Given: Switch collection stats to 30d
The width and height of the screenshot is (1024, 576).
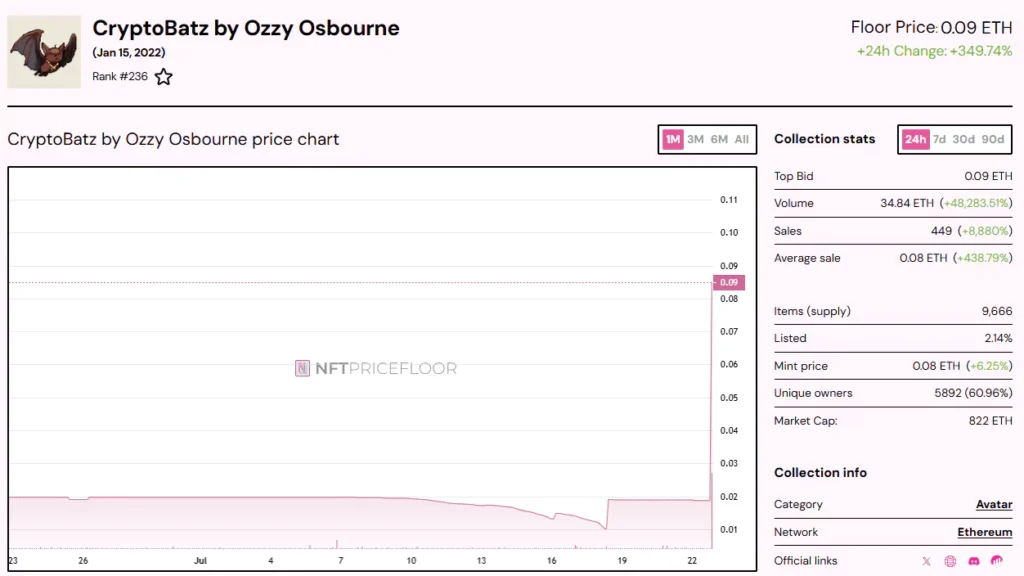Looking at the screenshot, I should [x=963, y=139].
